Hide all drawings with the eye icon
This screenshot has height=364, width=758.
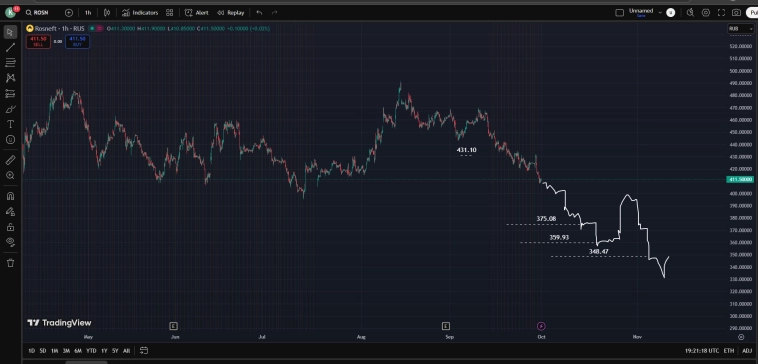pyautogui.click(x=10, y=242)
